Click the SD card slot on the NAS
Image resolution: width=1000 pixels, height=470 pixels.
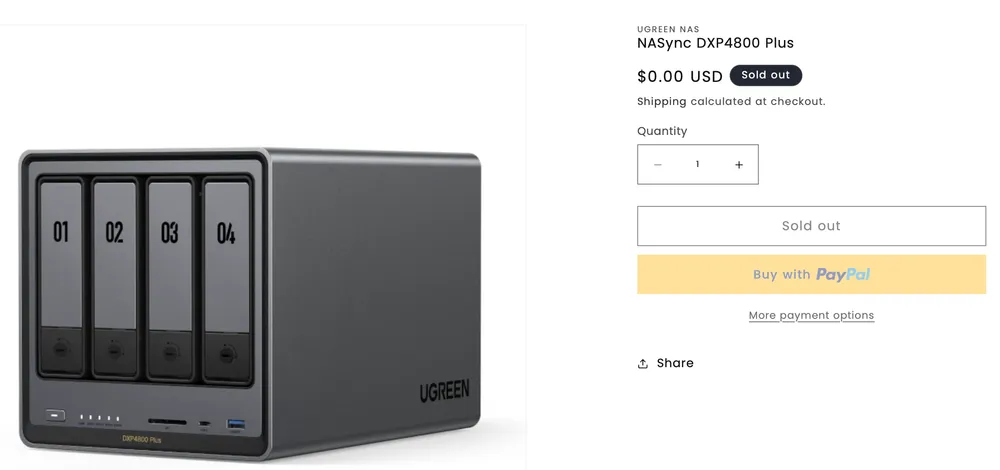point(165,421)
